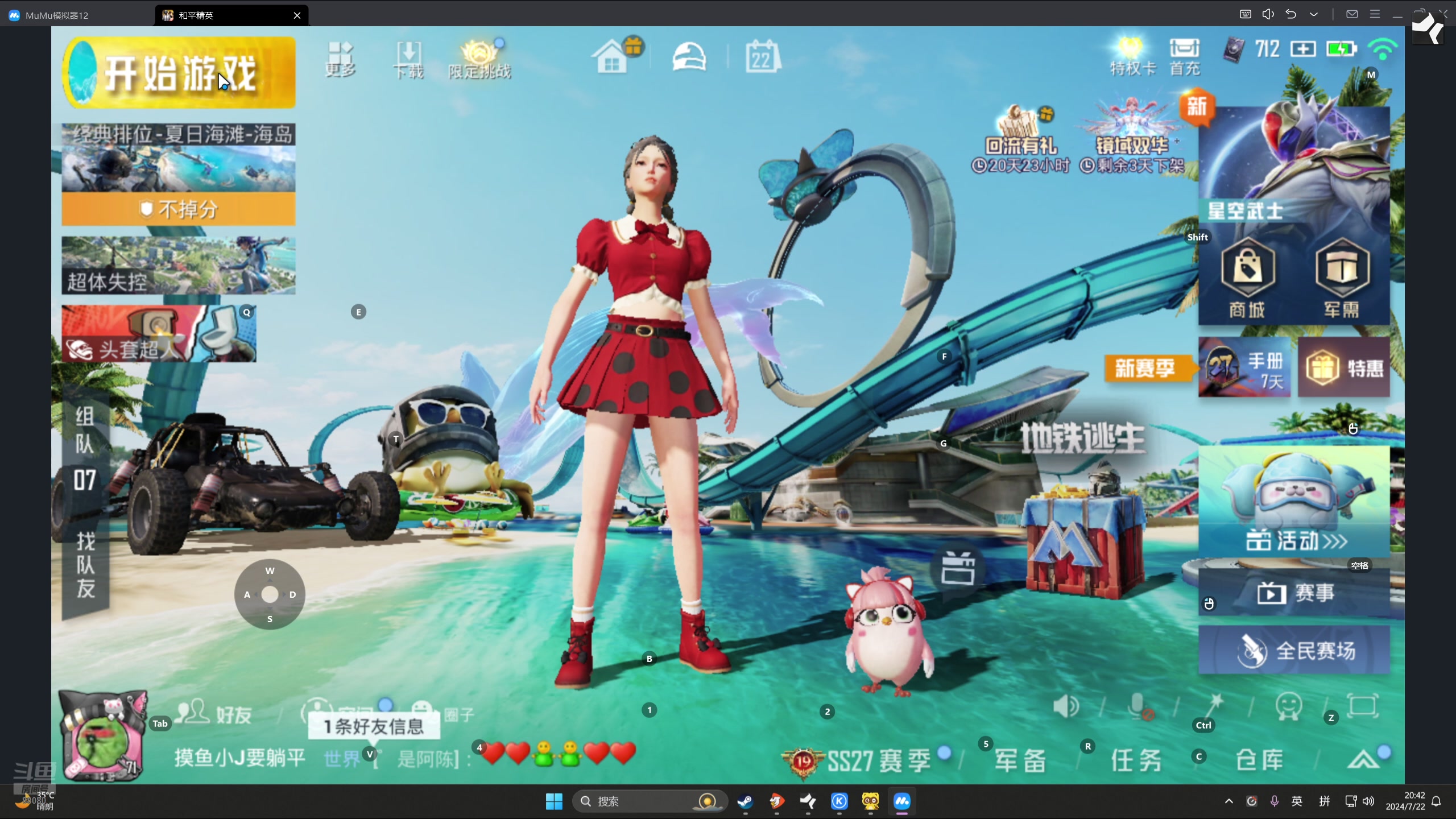
Task: Close the 和平精英 tab
Action: click(297, 15)
